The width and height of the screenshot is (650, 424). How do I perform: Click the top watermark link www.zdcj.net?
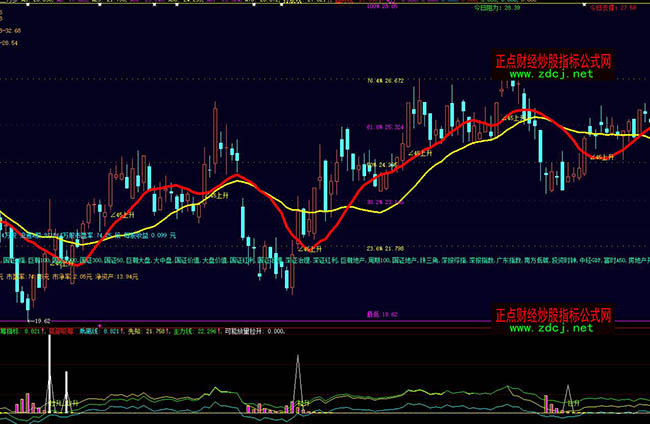click(x=553, y=74)
